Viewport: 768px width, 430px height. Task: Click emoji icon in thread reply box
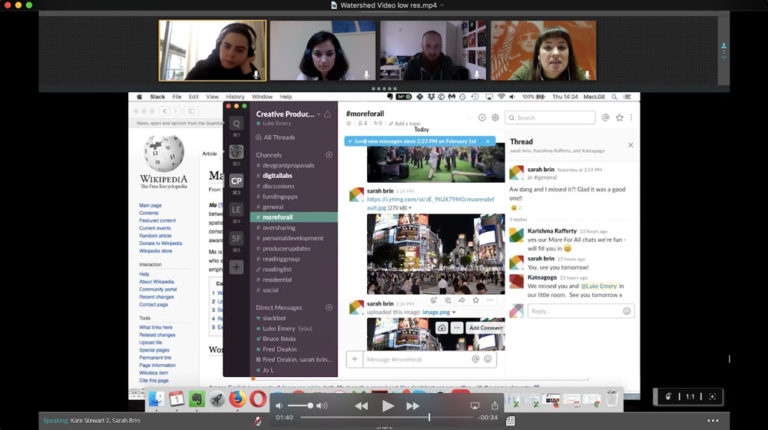(x=626, y=311)
